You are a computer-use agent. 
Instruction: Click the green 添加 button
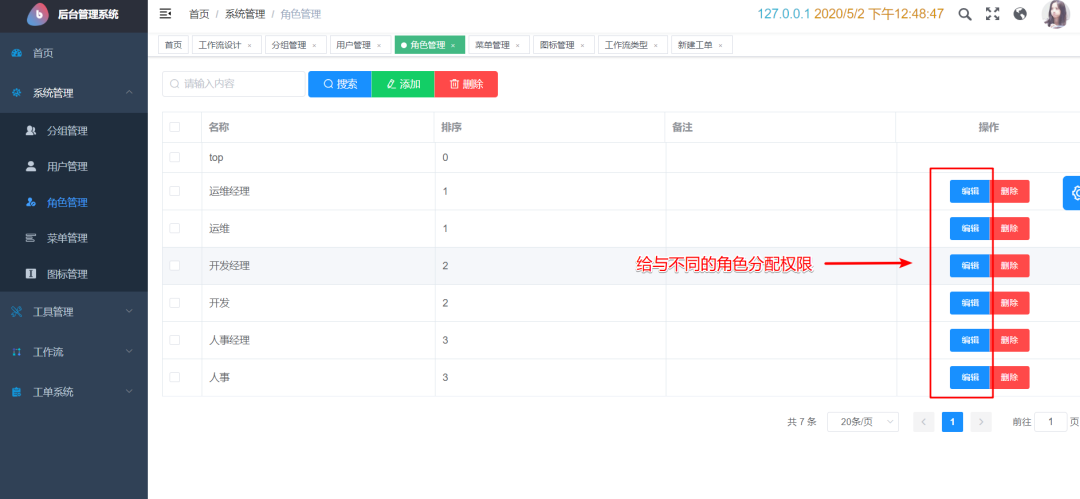(403, 84)
